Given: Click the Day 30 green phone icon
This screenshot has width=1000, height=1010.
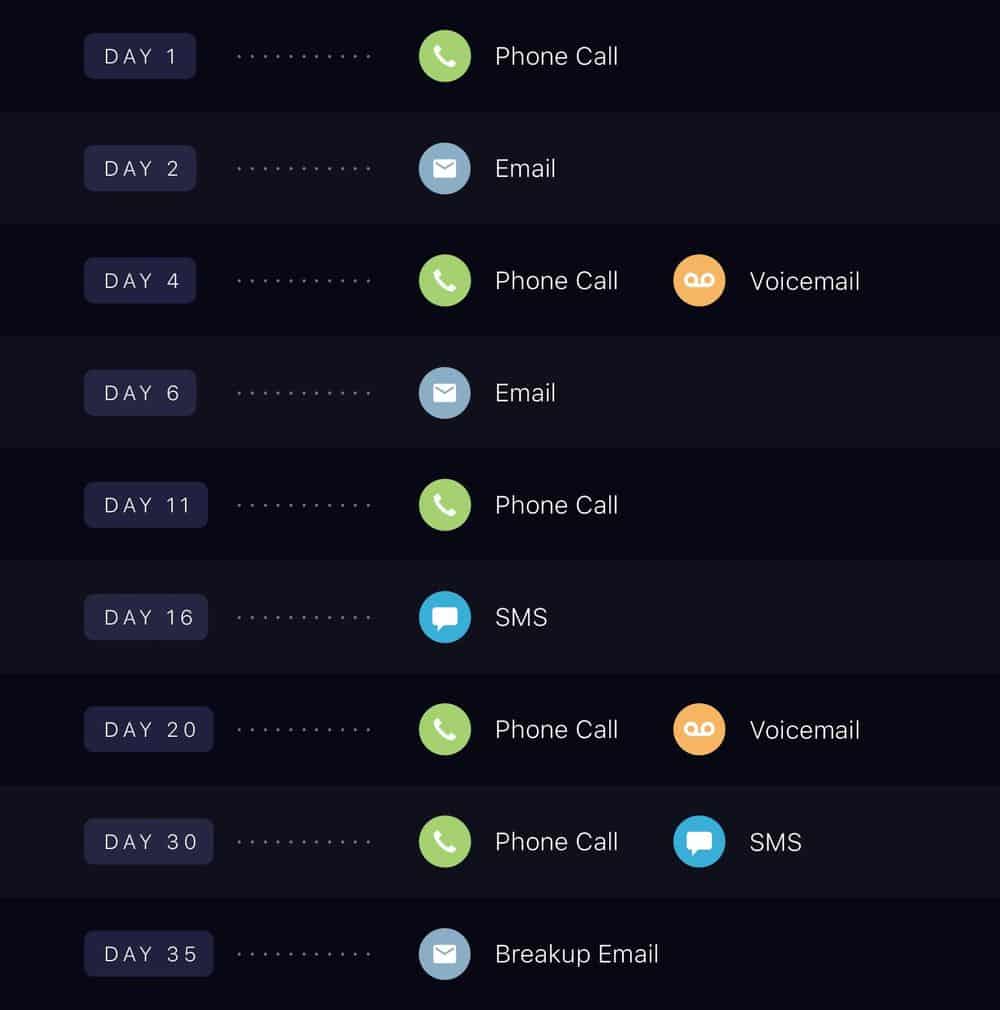Looking at the screenshot, I should point(445,841).
